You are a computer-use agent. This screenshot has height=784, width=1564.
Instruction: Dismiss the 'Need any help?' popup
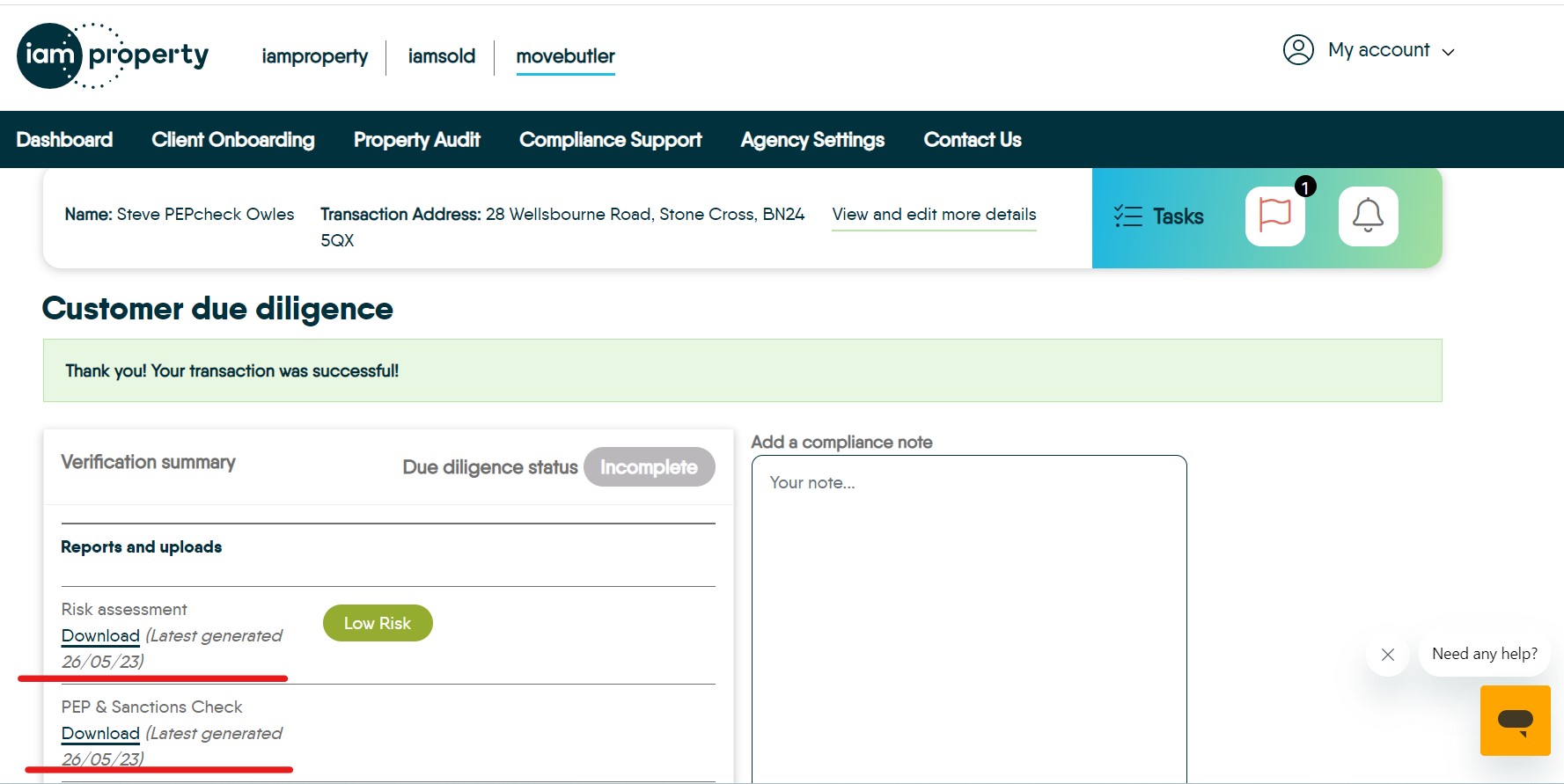point(1388,655)
